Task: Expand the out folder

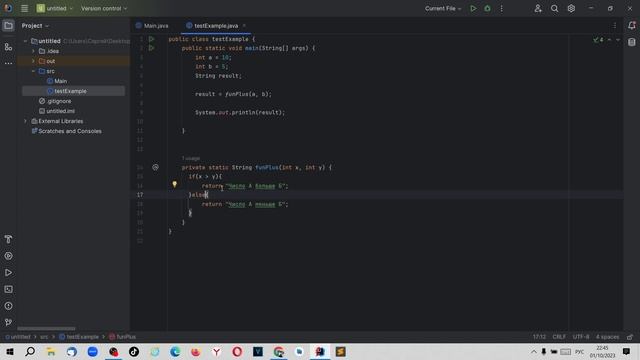Action: click(x=33, y=61)
